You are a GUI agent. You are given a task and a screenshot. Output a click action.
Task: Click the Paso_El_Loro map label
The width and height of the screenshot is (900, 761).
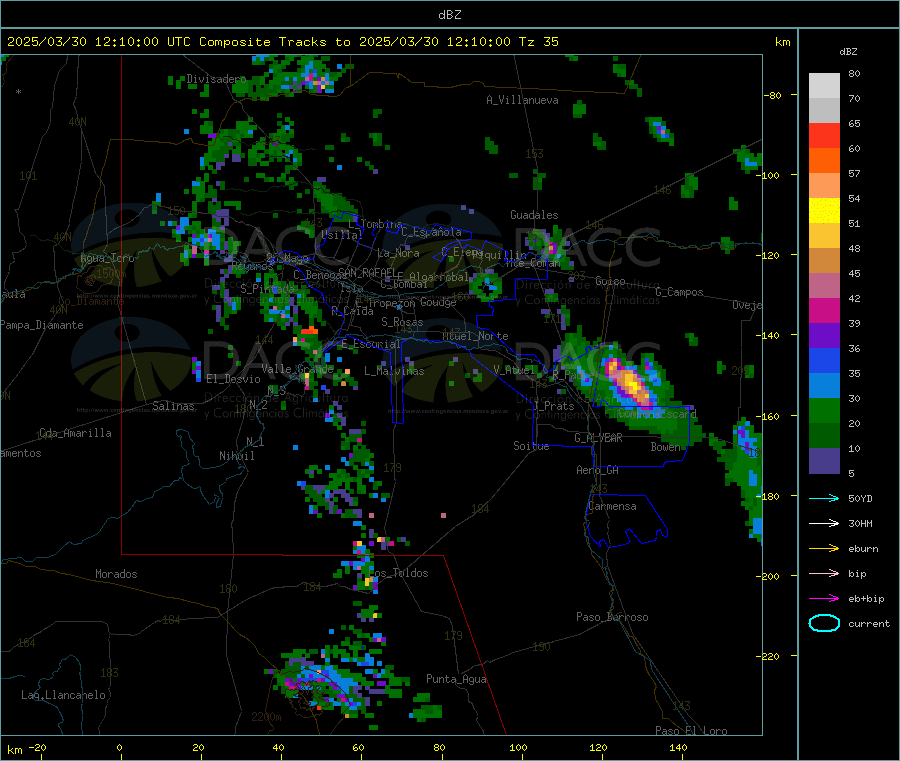pos(691,731)
